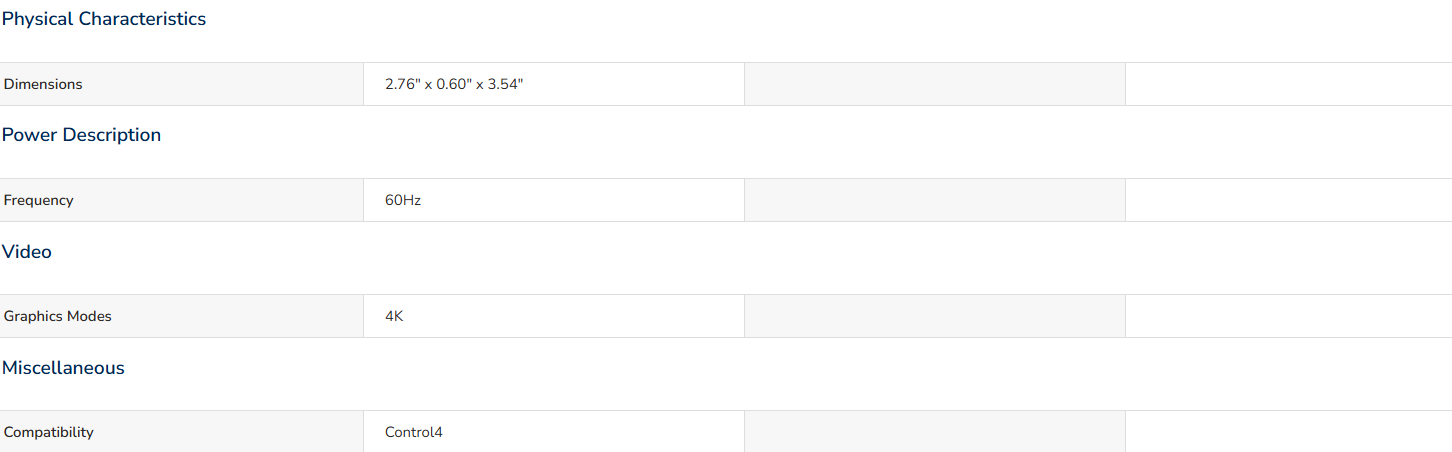The height and width of the screenshot is (452, 1452).
Task: Click the 4K value cell
Action: point(554,316)
